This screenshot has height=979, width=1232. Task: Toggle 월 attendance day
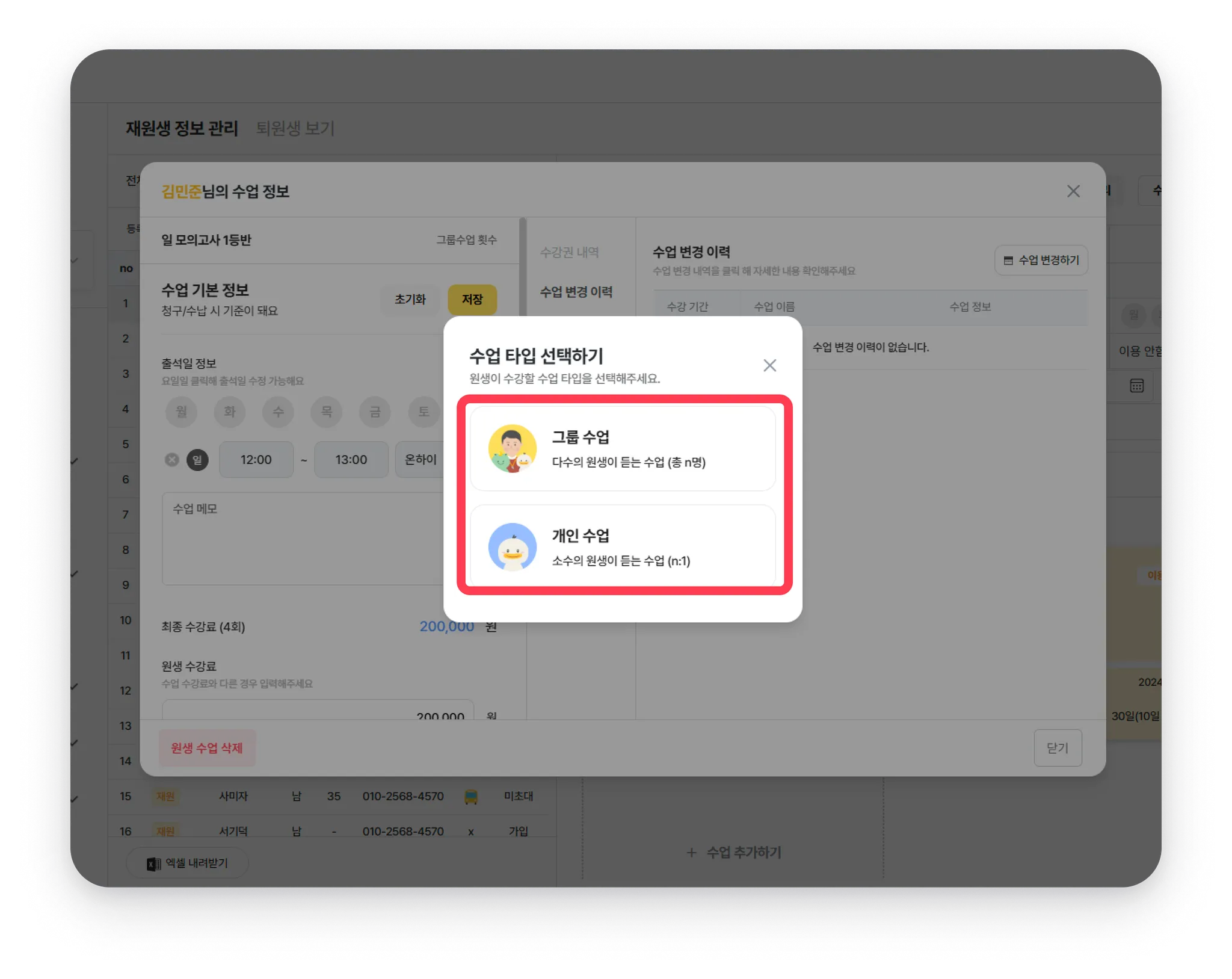coord(181,412)
